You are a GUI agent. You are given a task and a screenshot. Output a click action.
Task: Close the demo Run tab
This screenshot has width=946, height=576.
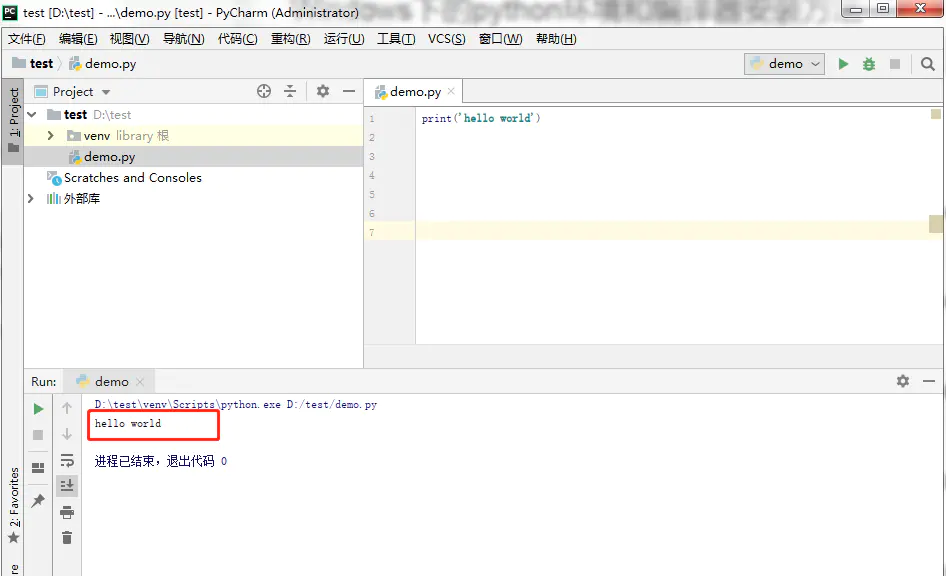coord(140,382)
